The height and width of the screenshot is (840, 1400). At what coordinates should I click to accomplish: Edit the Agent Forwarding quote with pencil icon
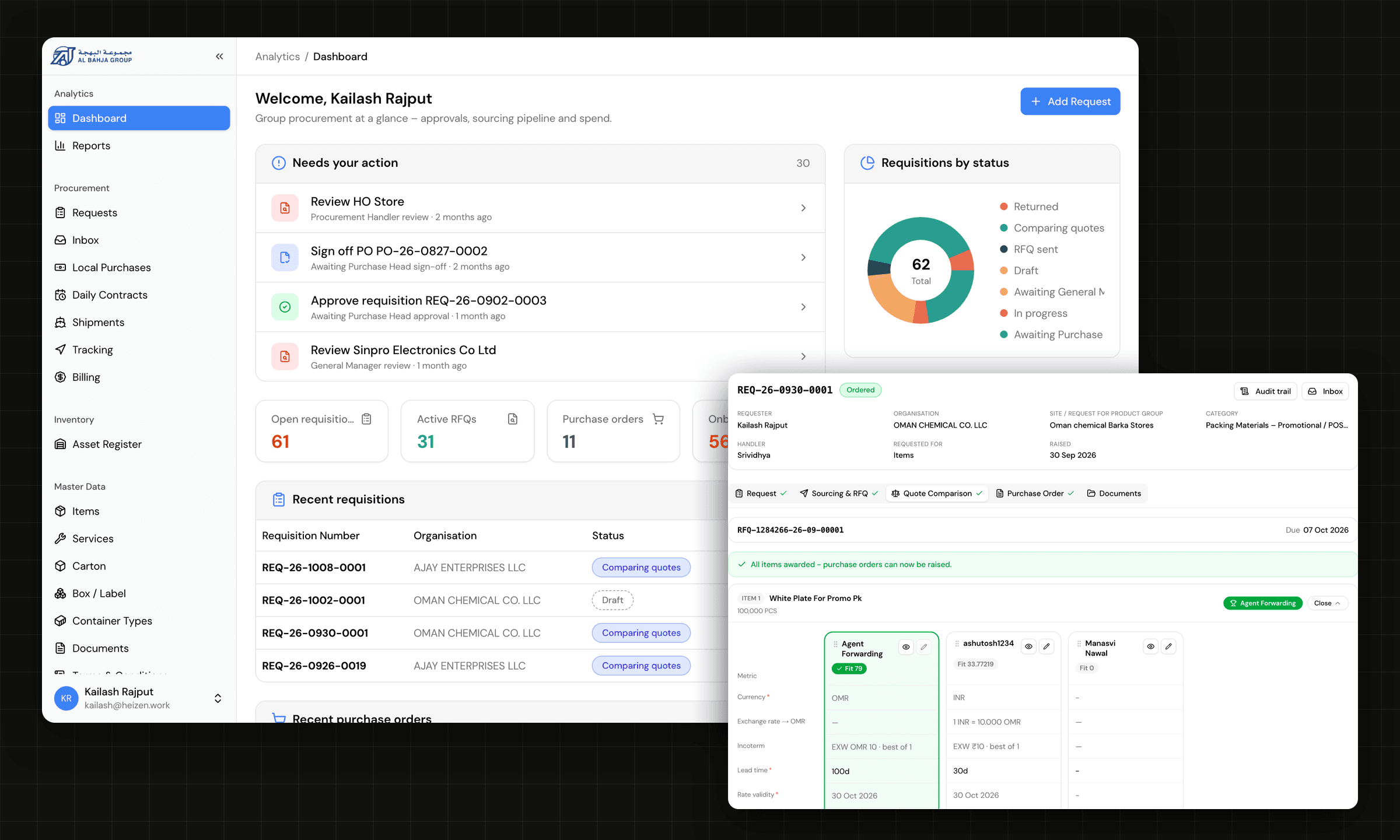(924, 647)
